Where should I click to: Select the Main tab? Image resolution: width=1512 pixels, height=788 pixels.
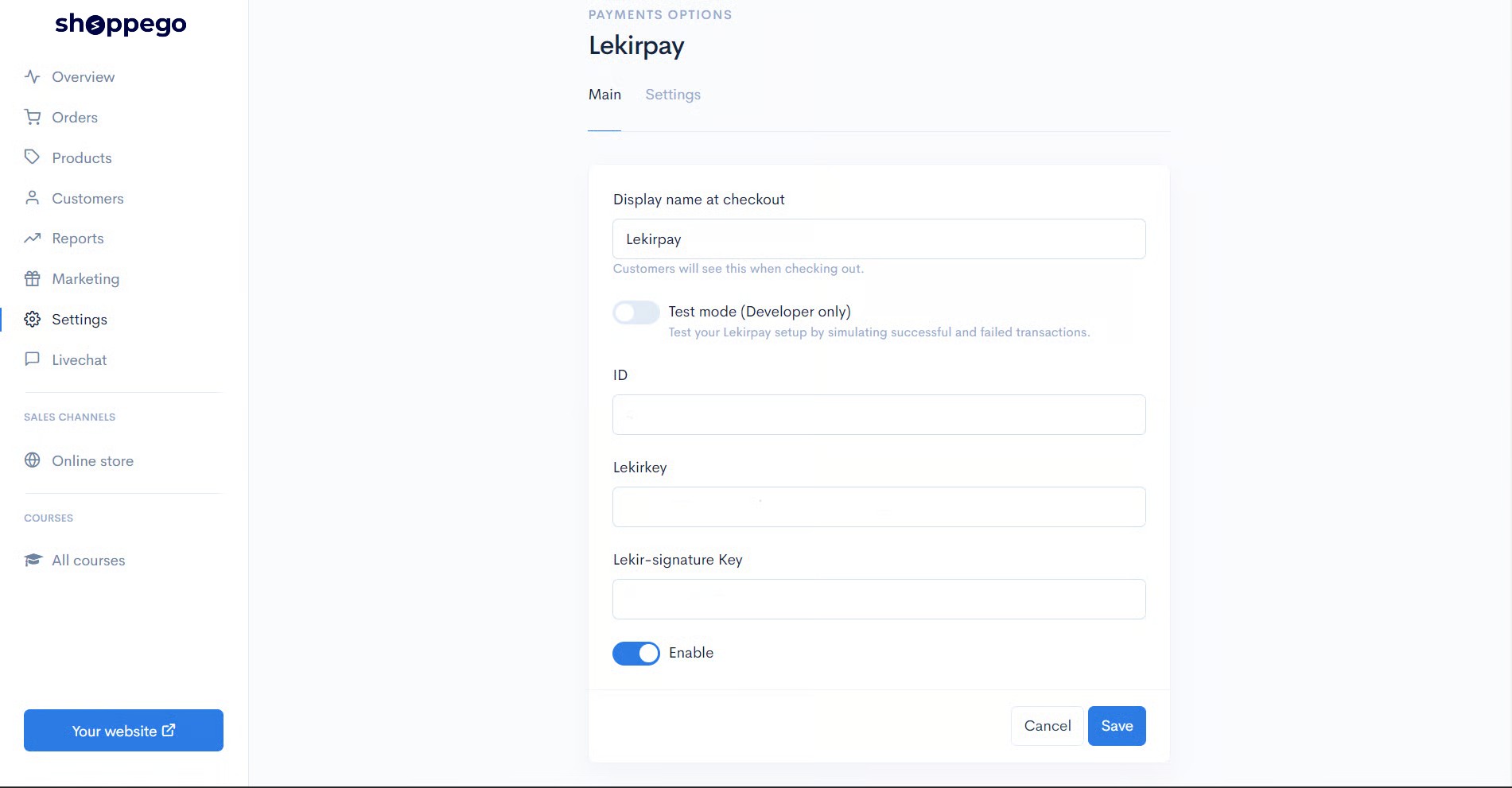(604, 95)
